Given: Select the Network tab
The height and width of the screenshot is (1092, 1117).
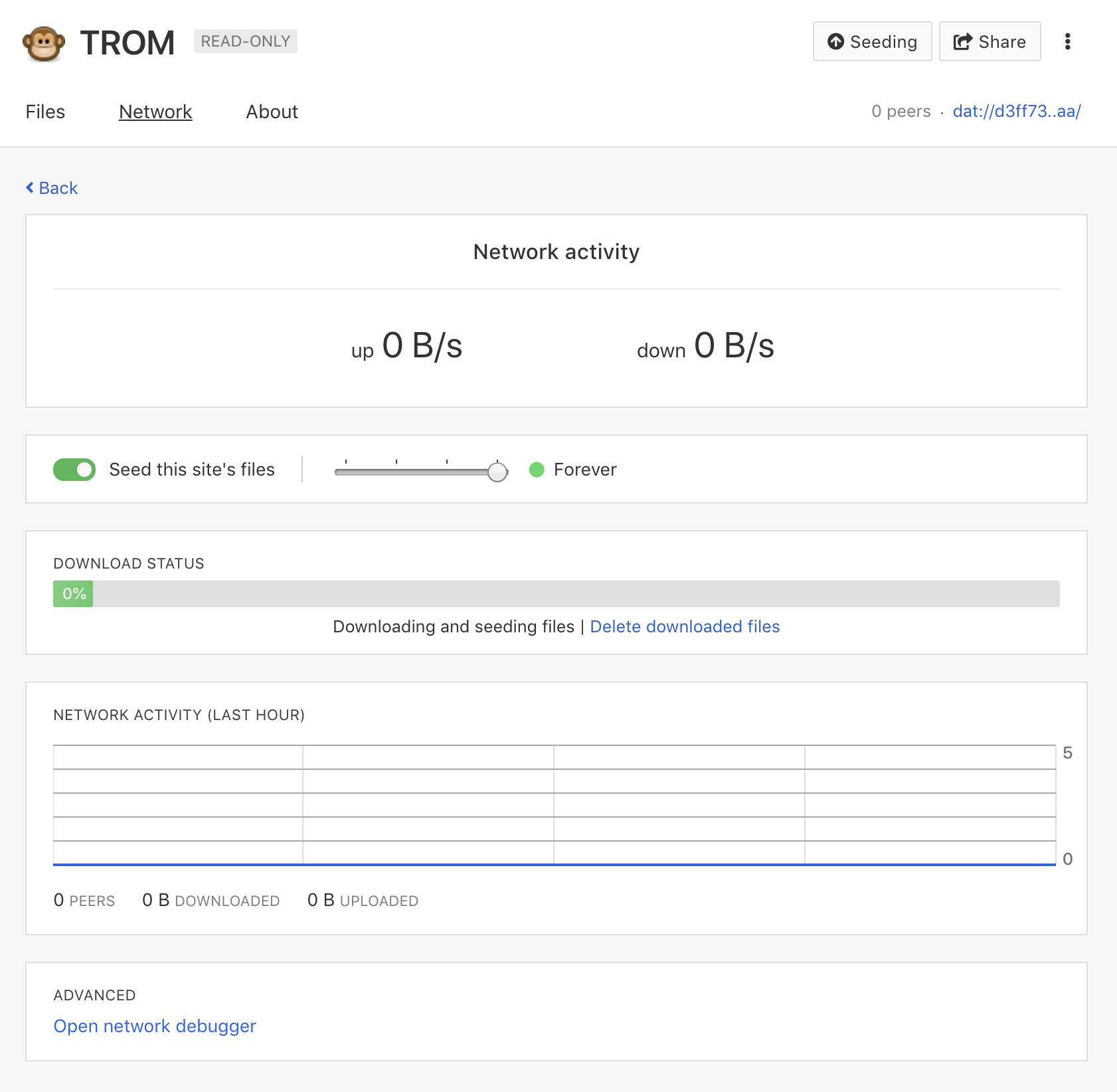Looking at the screenshot, I should pos(155,112).
